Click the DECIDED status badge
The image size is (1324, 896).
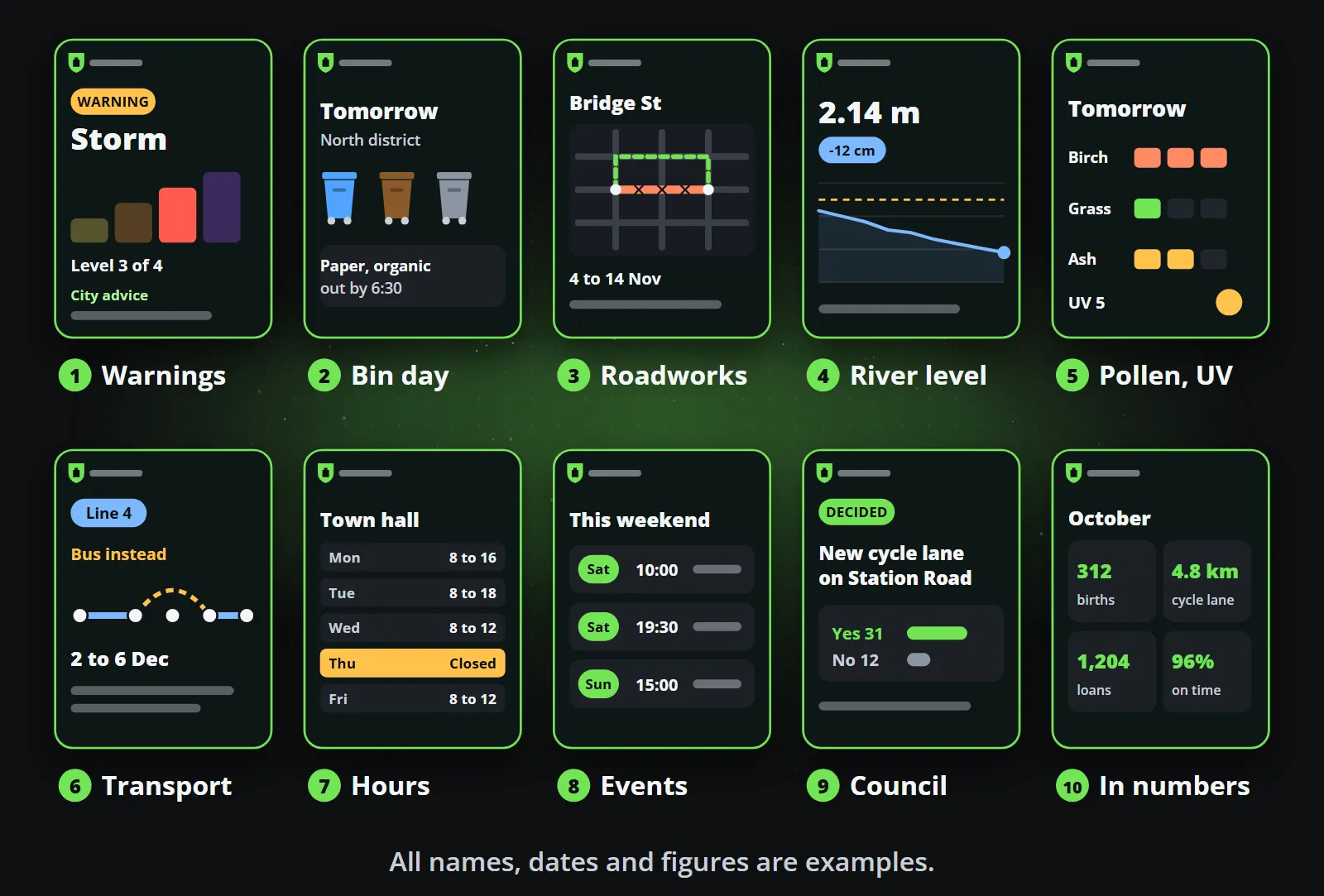pyautogui.click(x=856, y=512)
